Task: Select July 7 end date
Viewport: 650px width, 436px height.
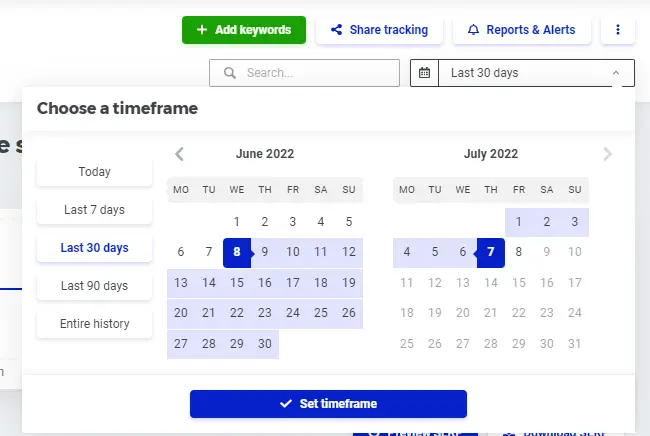Action: [491, 252]
